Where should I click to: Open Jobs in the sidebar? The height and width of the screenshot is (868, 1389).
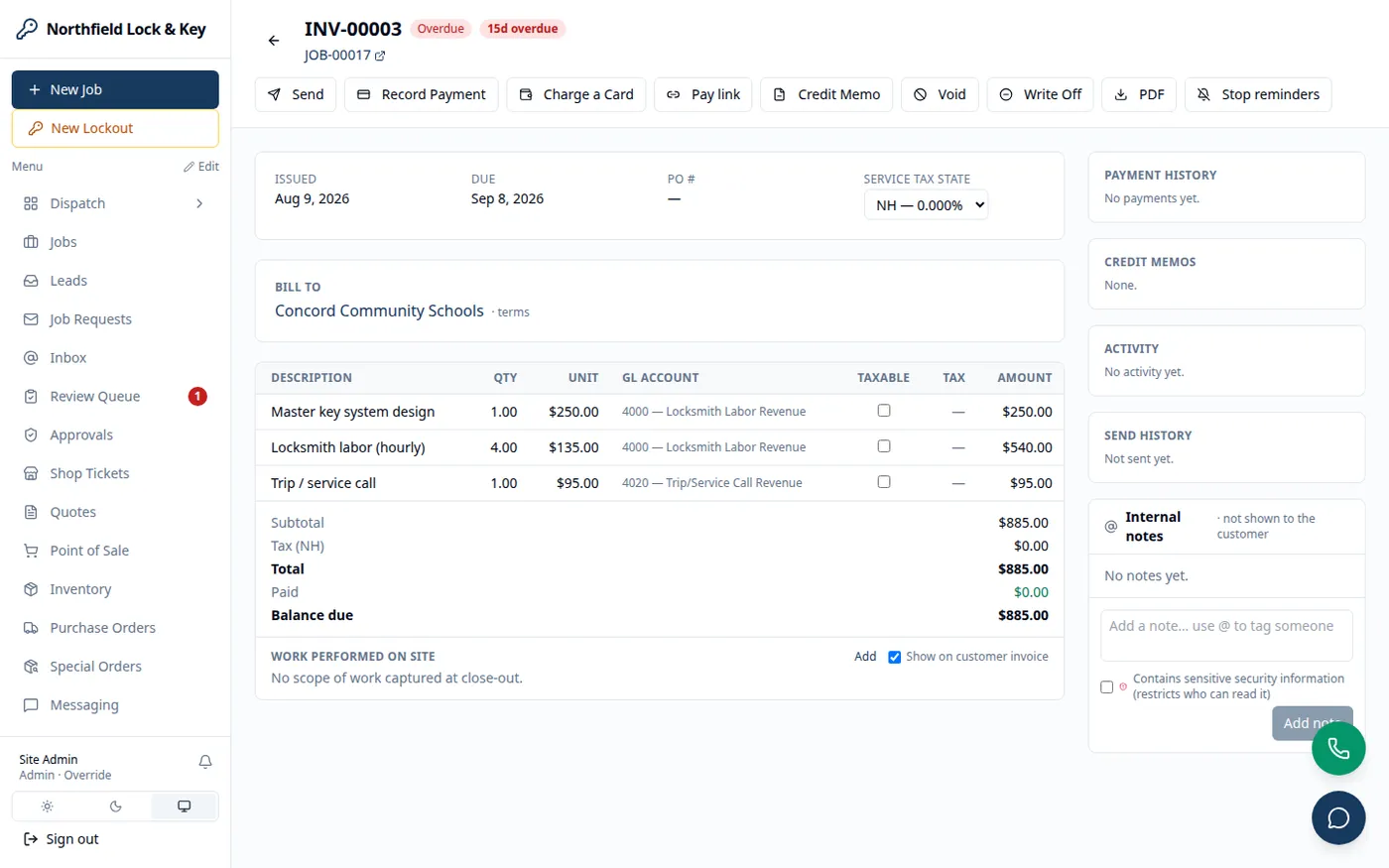(115, 242)
